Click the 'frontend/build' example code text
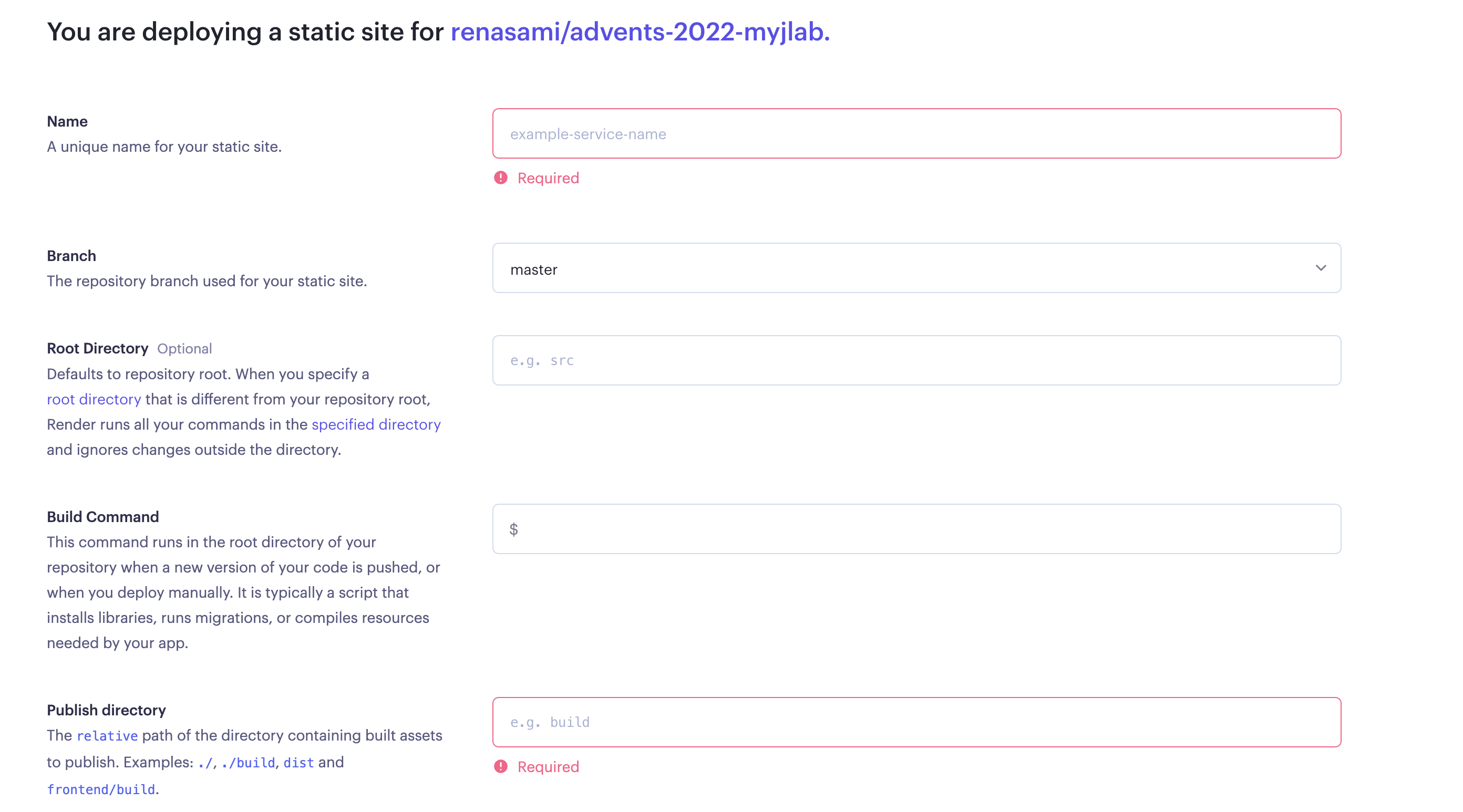Image resolution: width=1463 pixels, height=812 pixels. (x=101, y=790)
